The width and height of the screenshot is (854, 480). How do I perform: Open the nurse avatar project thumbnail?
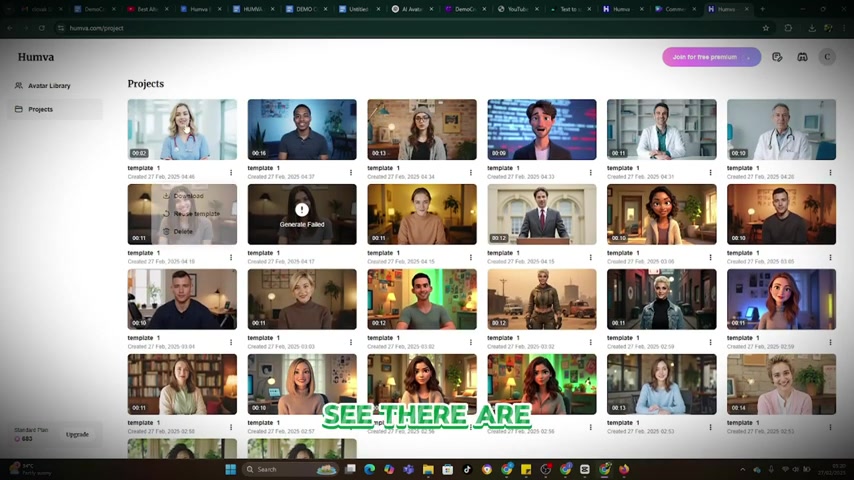click(x=182, y=130)
